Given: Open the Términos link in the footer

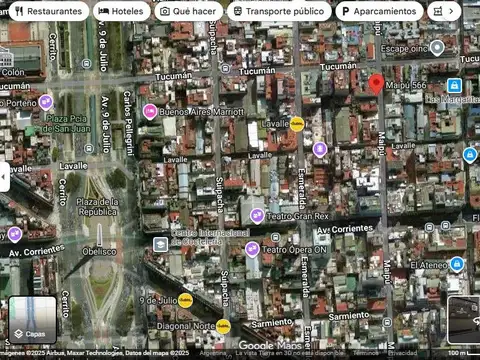Looking at the screenshot, I should (x=366, y=353).
